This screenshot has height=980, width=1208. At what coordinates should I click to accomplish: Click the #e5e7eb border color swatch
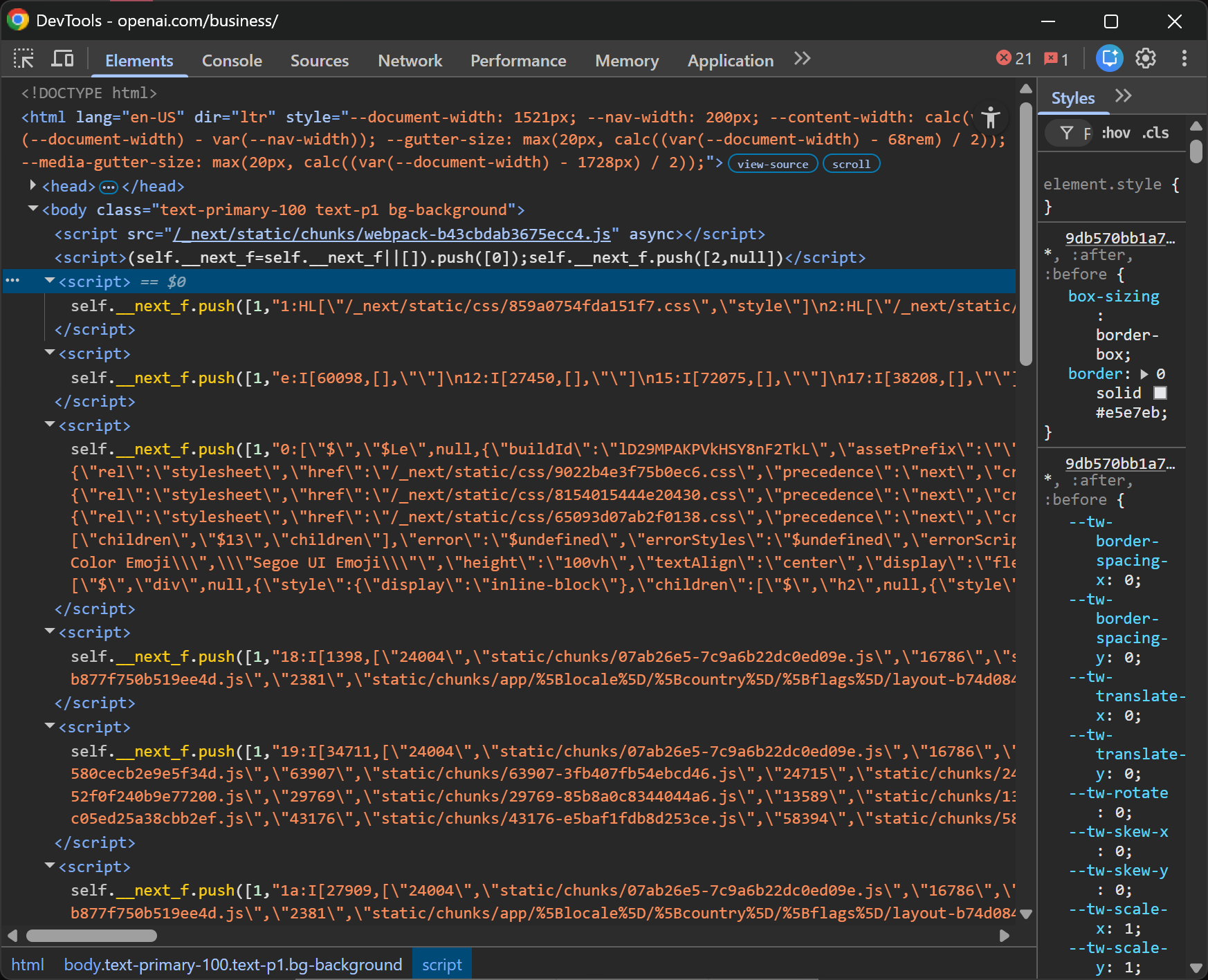1160,394
